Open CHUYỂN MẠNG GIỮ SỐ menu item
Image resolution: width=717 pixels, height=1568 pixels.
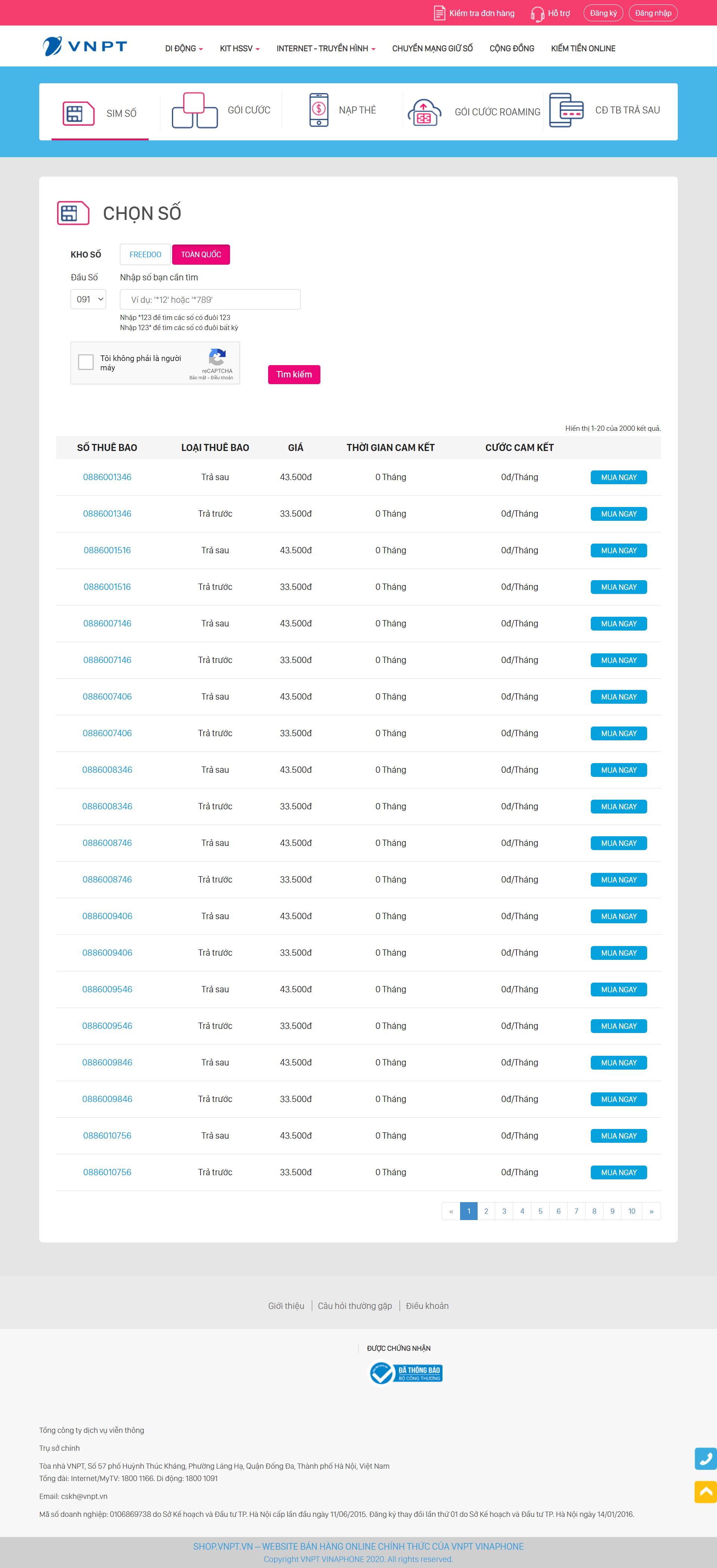[x=432, y=48]
